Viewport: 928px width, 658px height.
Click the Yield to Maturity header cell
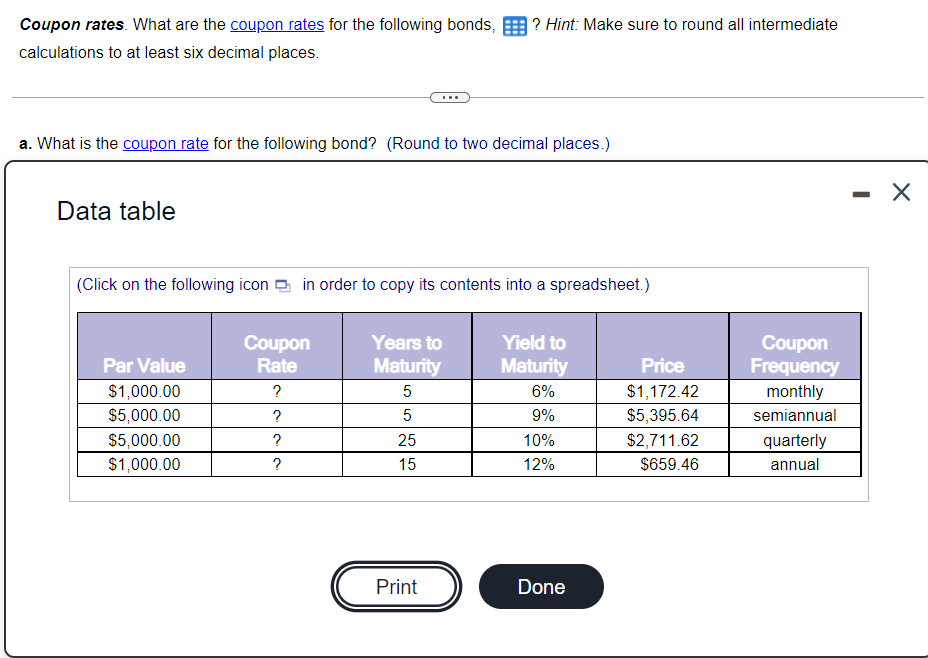pyautogui.click(x=533, y=346)
